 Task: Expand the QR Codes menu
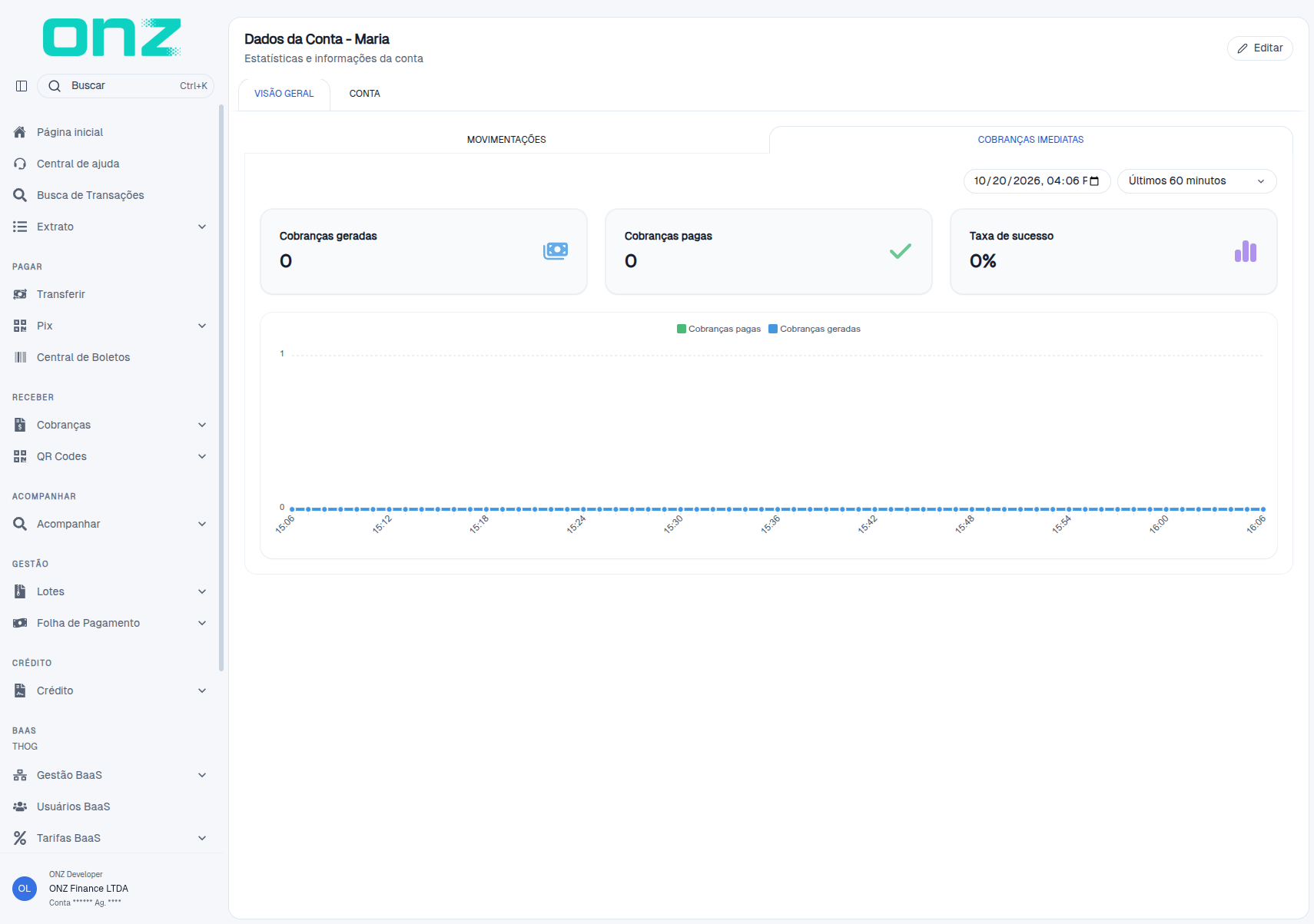point(110,456)
